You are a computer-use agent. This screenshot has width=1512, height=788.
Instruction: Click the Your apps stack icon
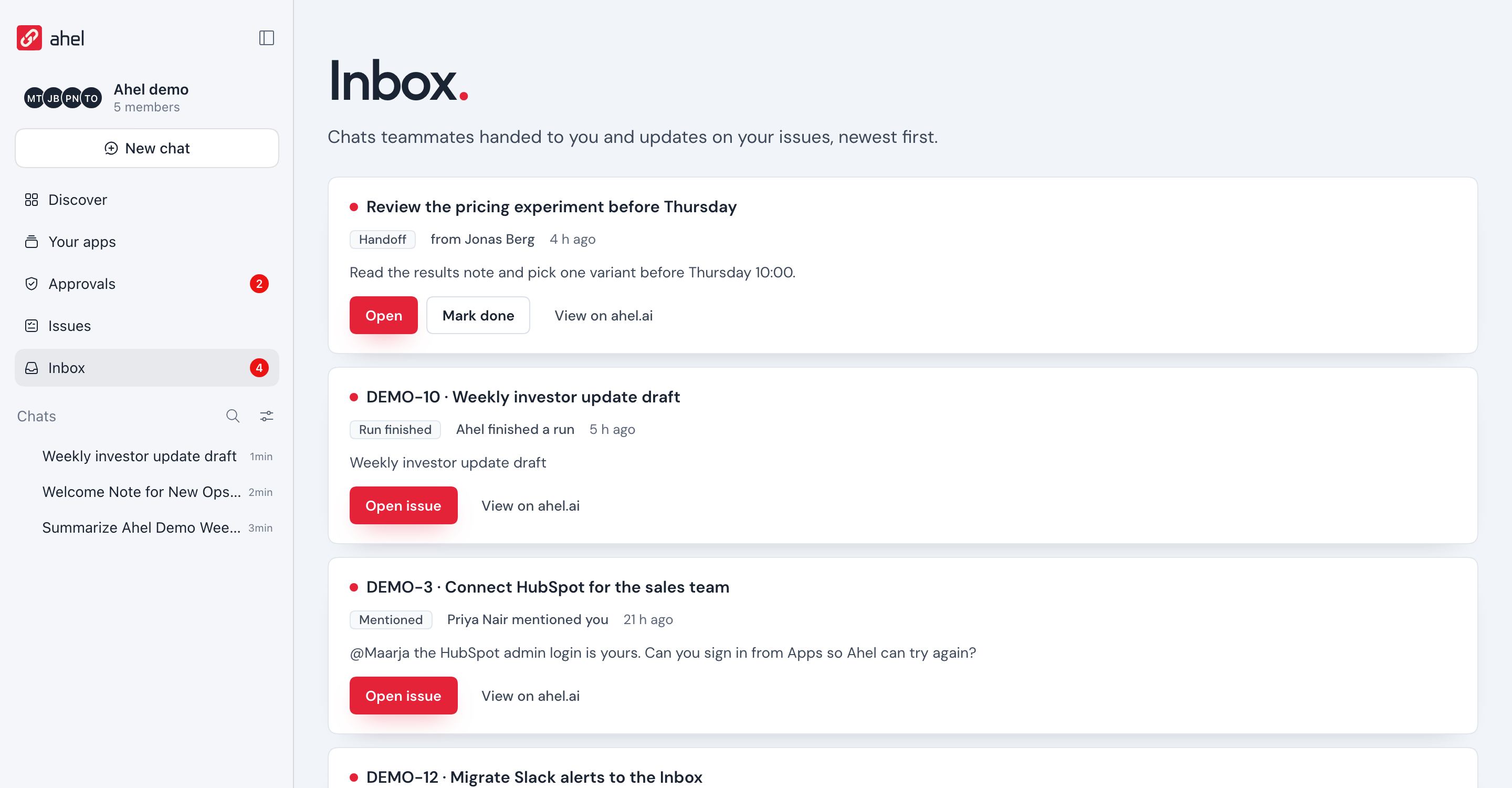coord(31,242)
